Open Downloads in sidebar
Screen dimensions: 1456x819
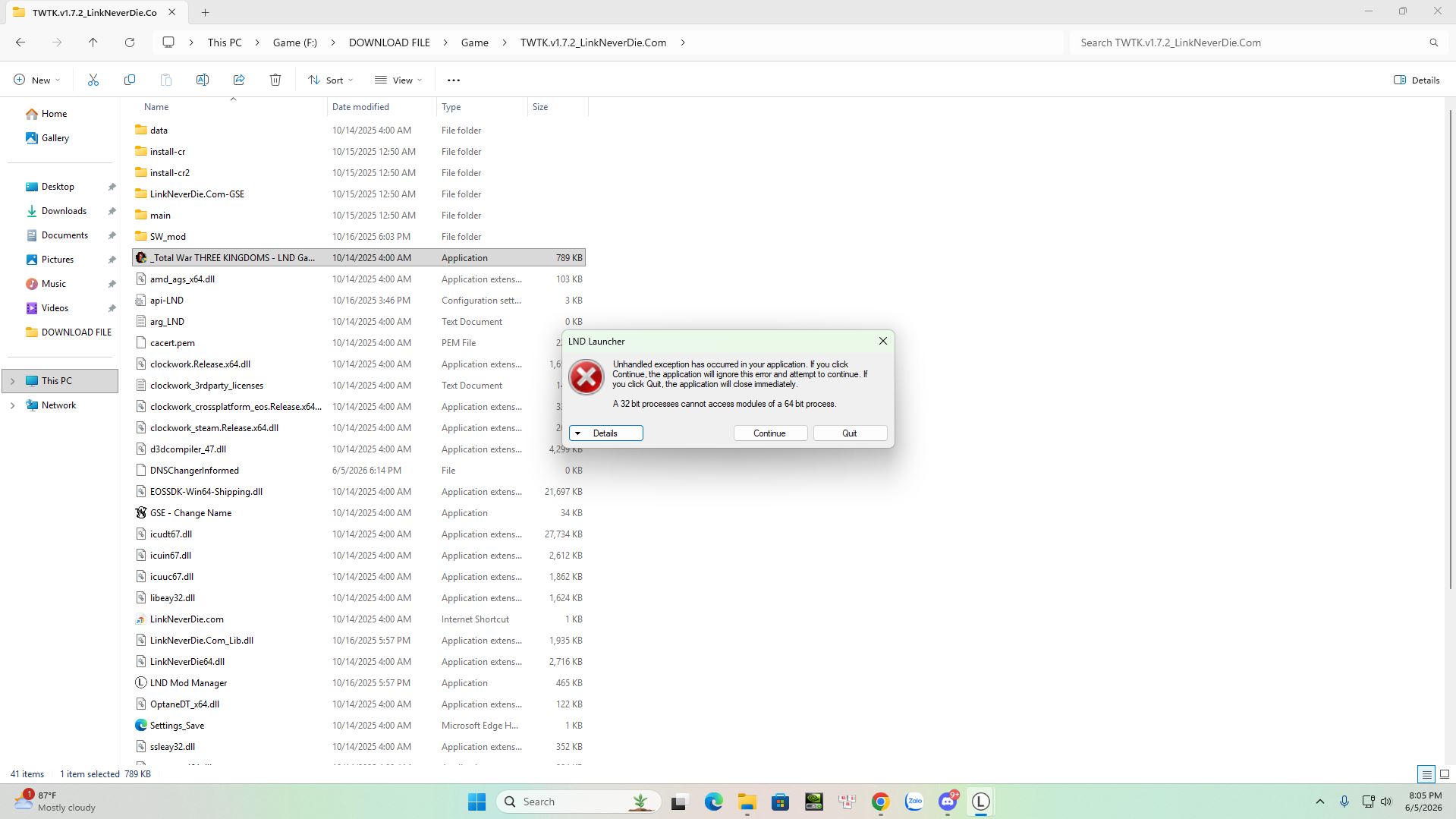(x=64, y=211)
